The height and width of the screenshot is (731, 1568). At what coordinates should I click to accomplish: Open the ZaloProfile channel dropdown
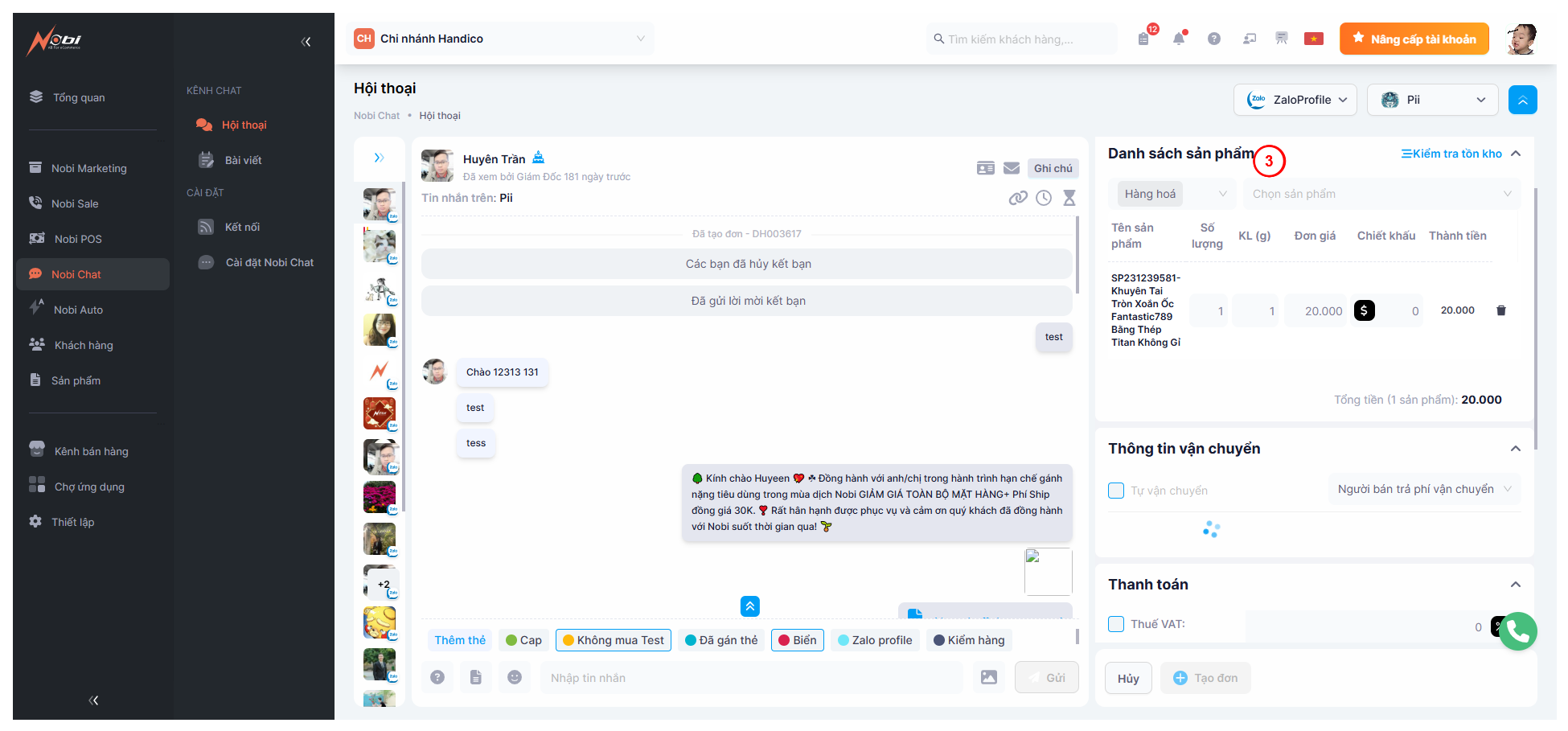1295,100
